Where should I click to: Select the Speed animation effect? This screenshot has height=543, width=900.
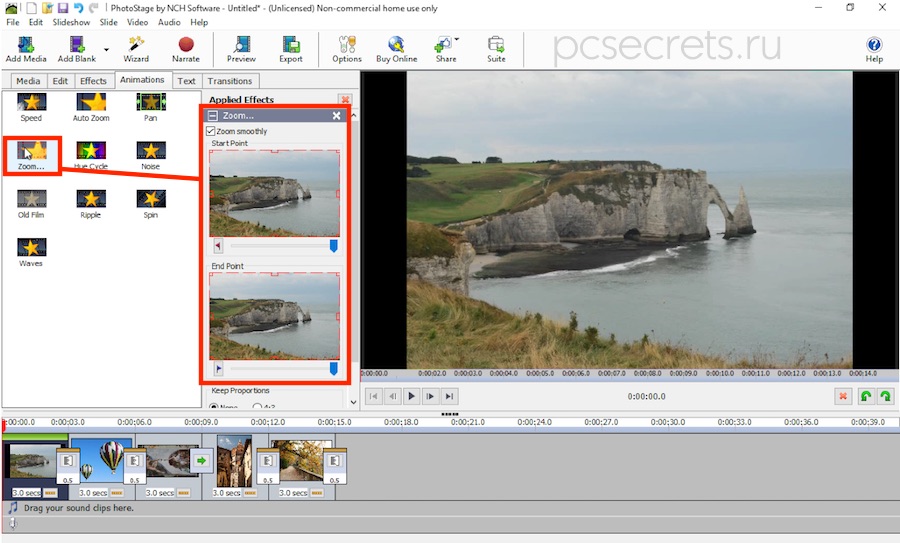[31, 107]
